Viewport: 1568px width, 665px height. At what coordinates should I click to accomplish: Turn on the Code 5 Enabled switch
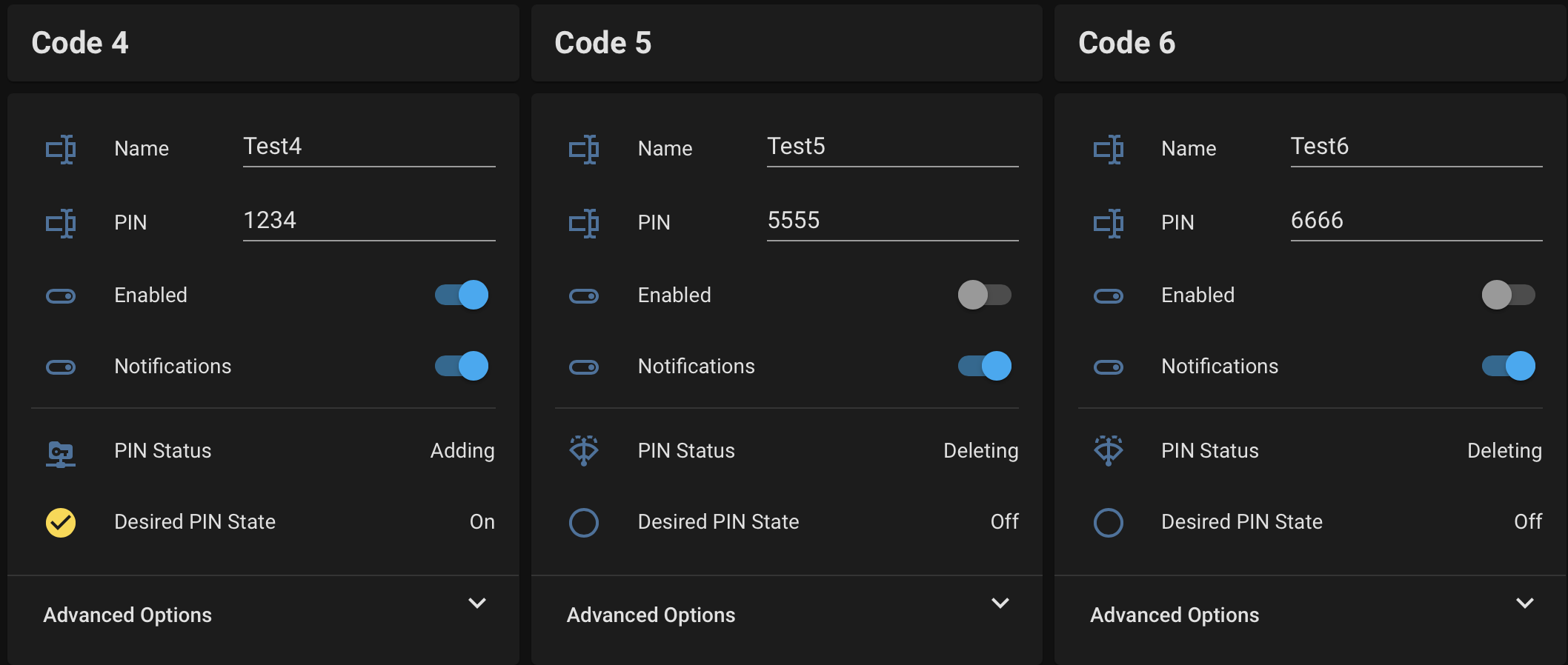(x=985, y=295)
